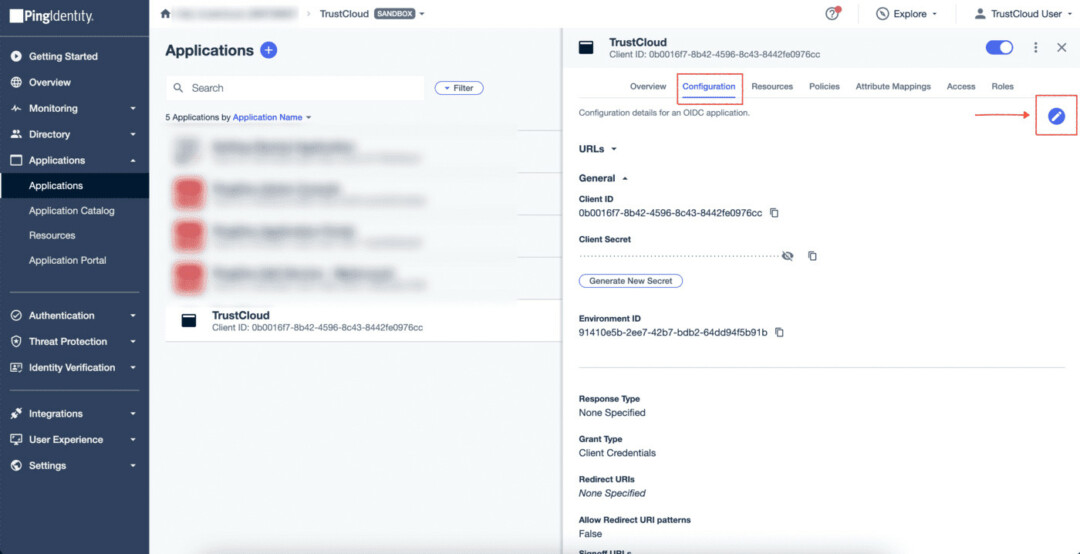Click the Grant Type value Client Credentials
Image resolution: width=1080 pixels, height=554 pixels.
pyautogui.click(x=617, y=453)
